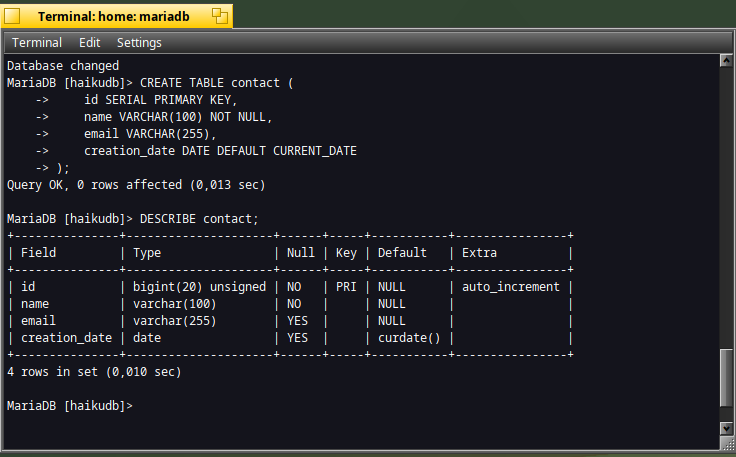This screenshot has width=736, height=457.
Task: Select the 'Terminal: home: mariadb' title tab
Action: coord(114,16)
